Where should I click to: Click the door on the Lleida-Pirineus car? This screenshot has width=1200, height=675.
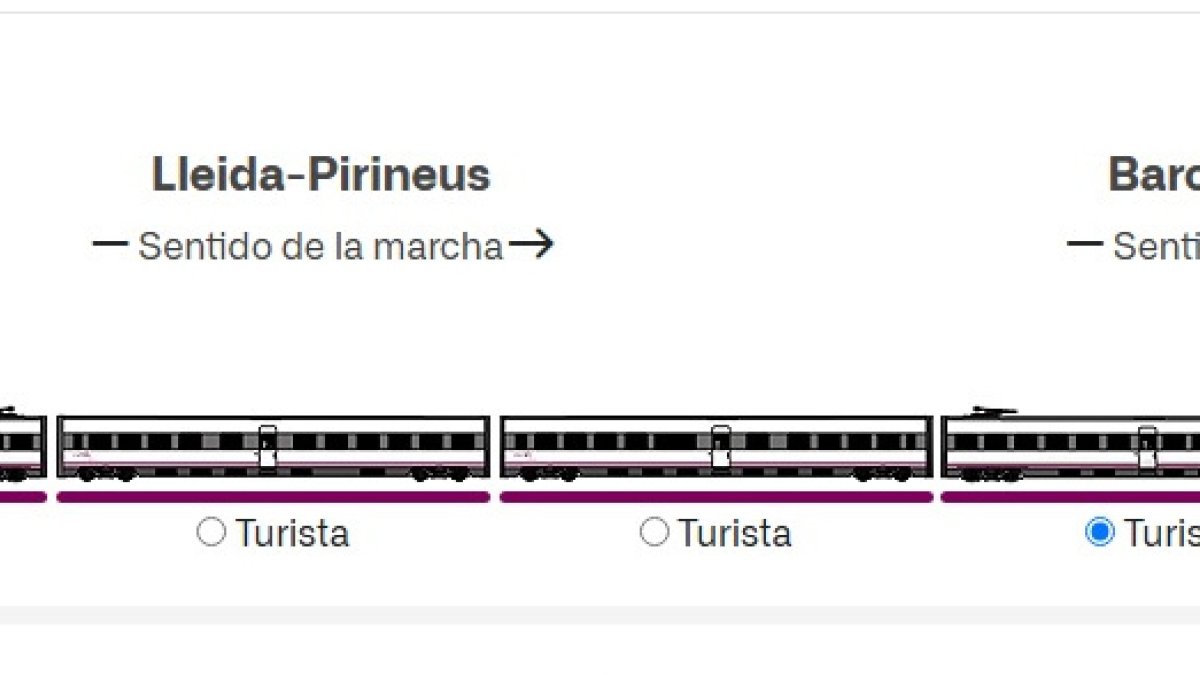click(267, 447)
